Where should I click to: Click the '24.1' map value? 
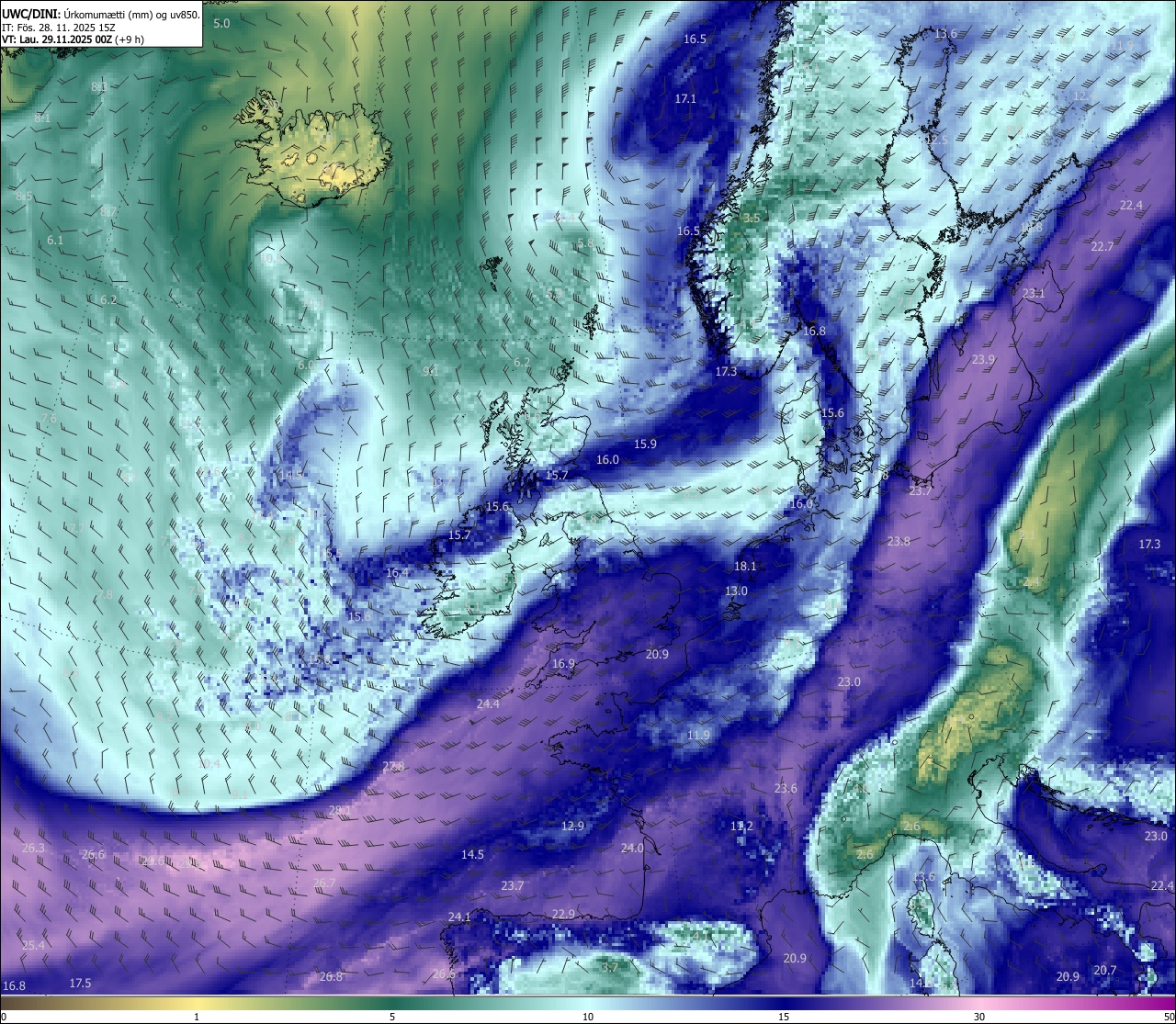click(x=459, y=917)
